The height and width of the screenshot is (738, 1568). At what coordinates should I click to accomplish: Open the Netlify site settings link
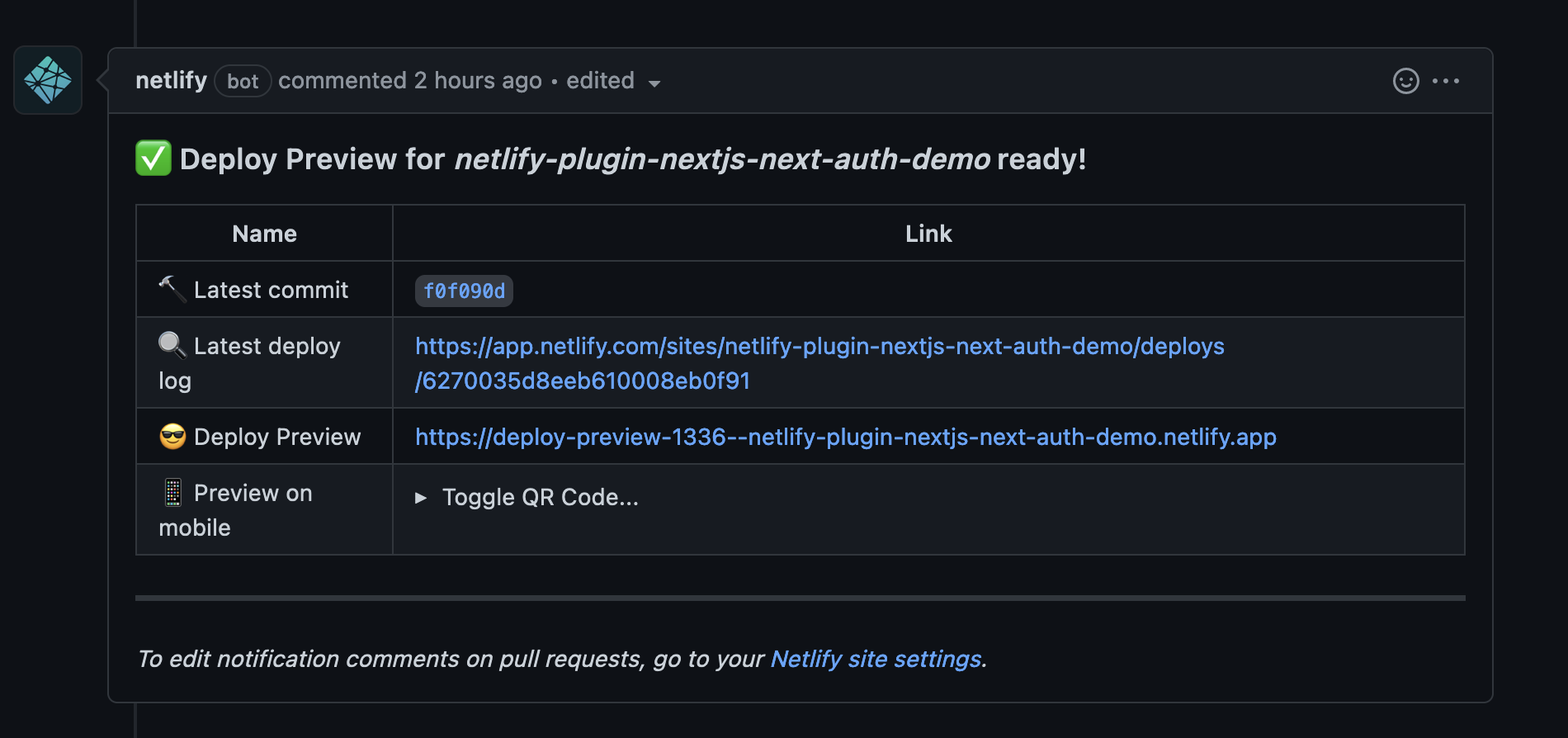click(x=876, y=659)
